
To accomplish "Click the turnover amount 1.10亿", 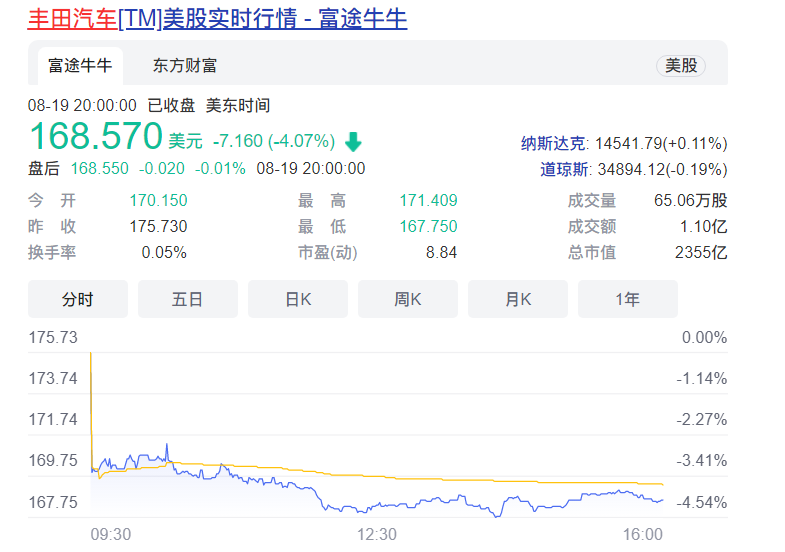I will coord(703,227).
